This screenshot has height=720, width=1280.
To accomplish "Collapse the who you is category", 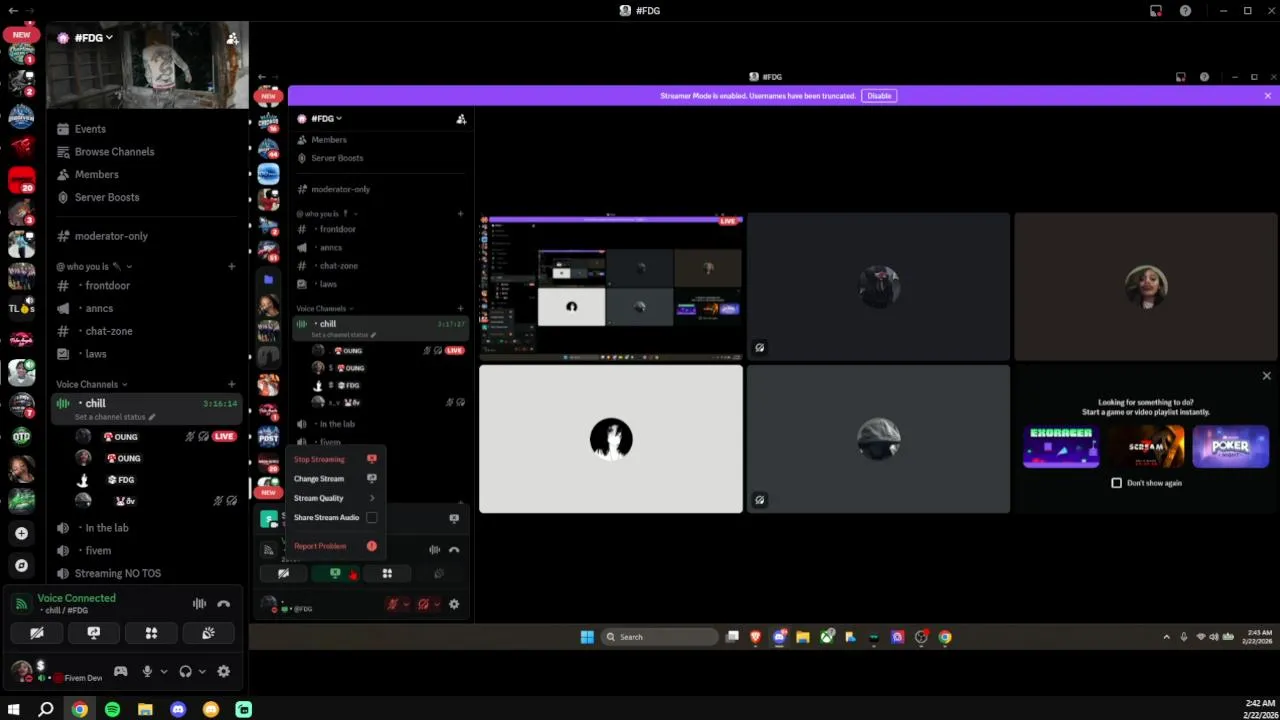I will point(94,266).
